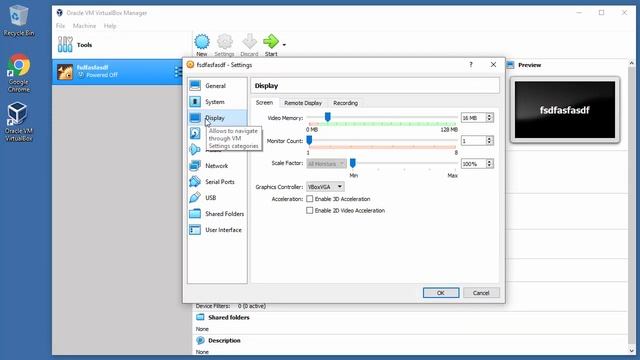Click the Monitor Count spinner arrows

[489, 141]
